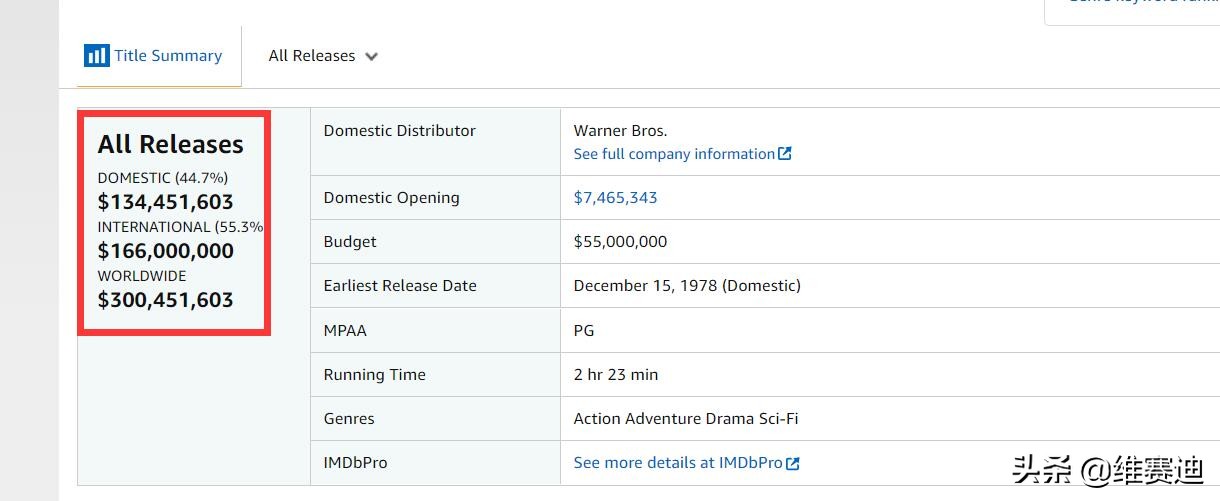Follow the See more details at IMDbPro link
This screenshot has height=501, width=1220.
click(x=678, y=463)
